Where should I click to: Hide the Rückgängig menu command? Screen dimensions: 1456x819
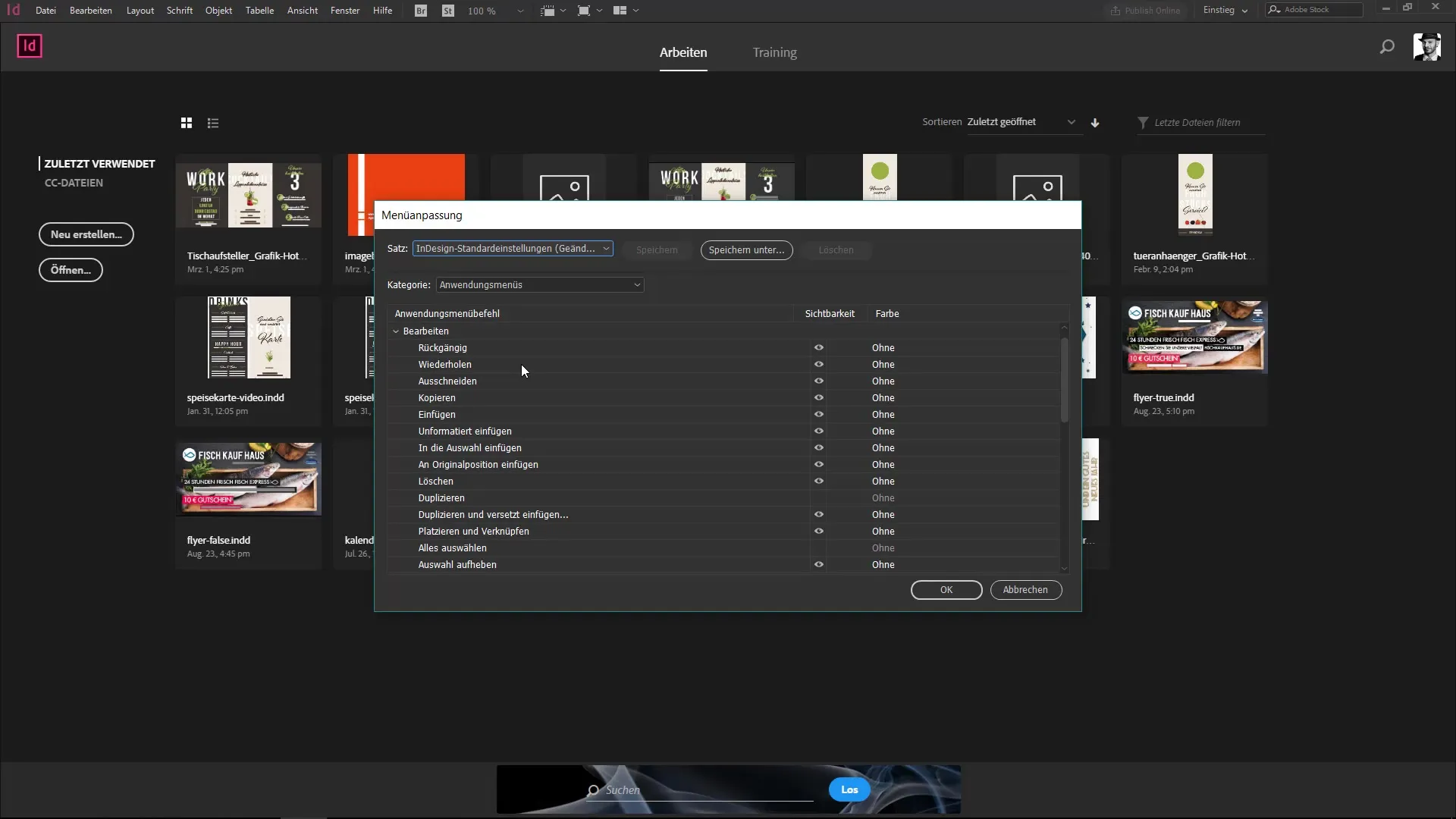tap(819, 348)
